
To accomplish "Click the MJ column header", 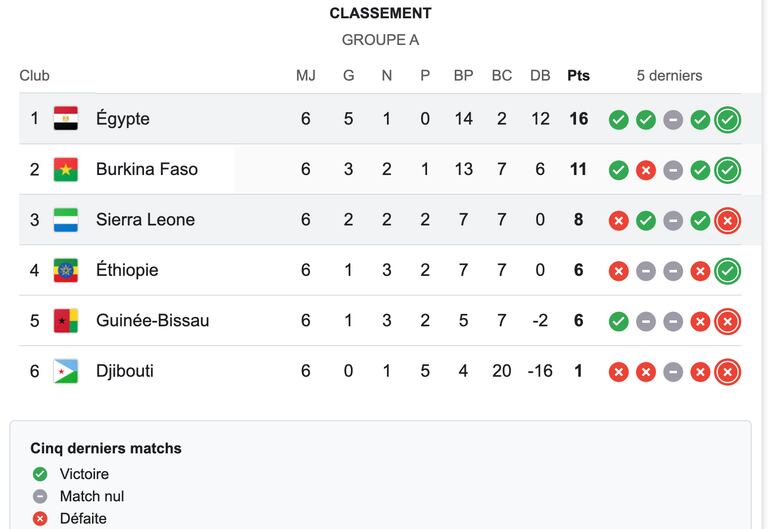I will [306, 75].
